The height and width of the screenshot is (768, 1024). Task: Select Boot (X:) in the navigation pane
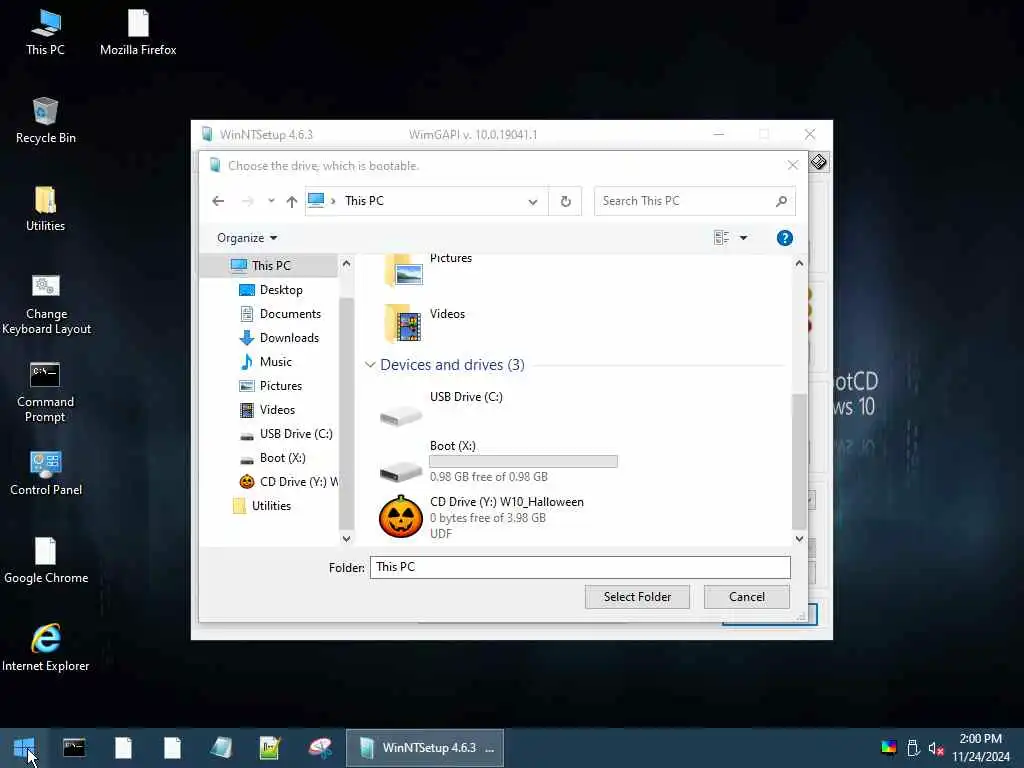coord(282,458)
